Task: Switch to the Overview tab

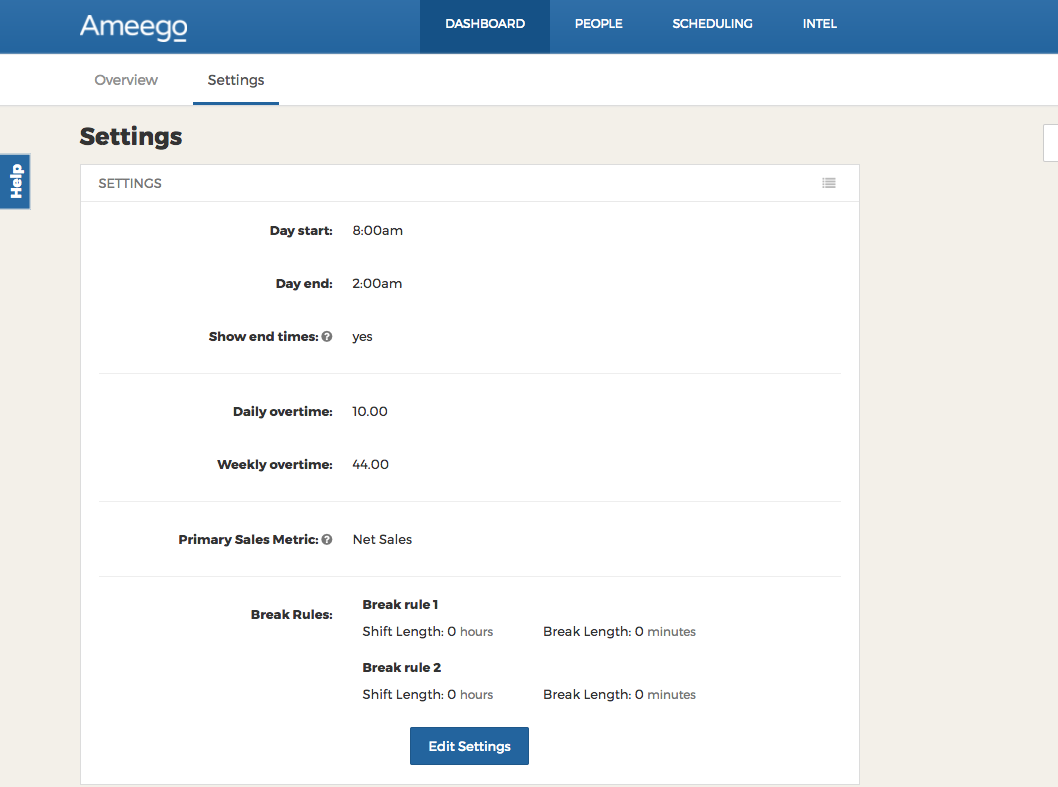Action: tap(126, 80)
